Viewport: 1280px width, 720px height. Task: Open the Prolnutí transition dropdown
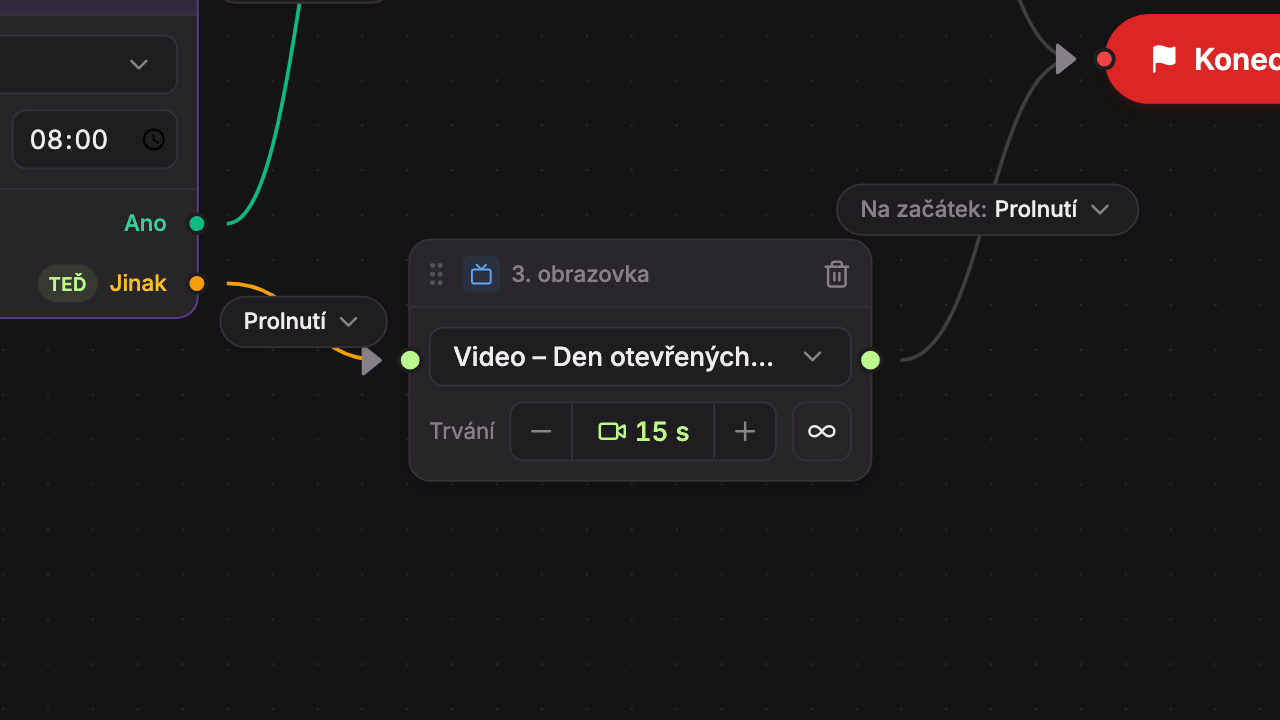point(303,322)
